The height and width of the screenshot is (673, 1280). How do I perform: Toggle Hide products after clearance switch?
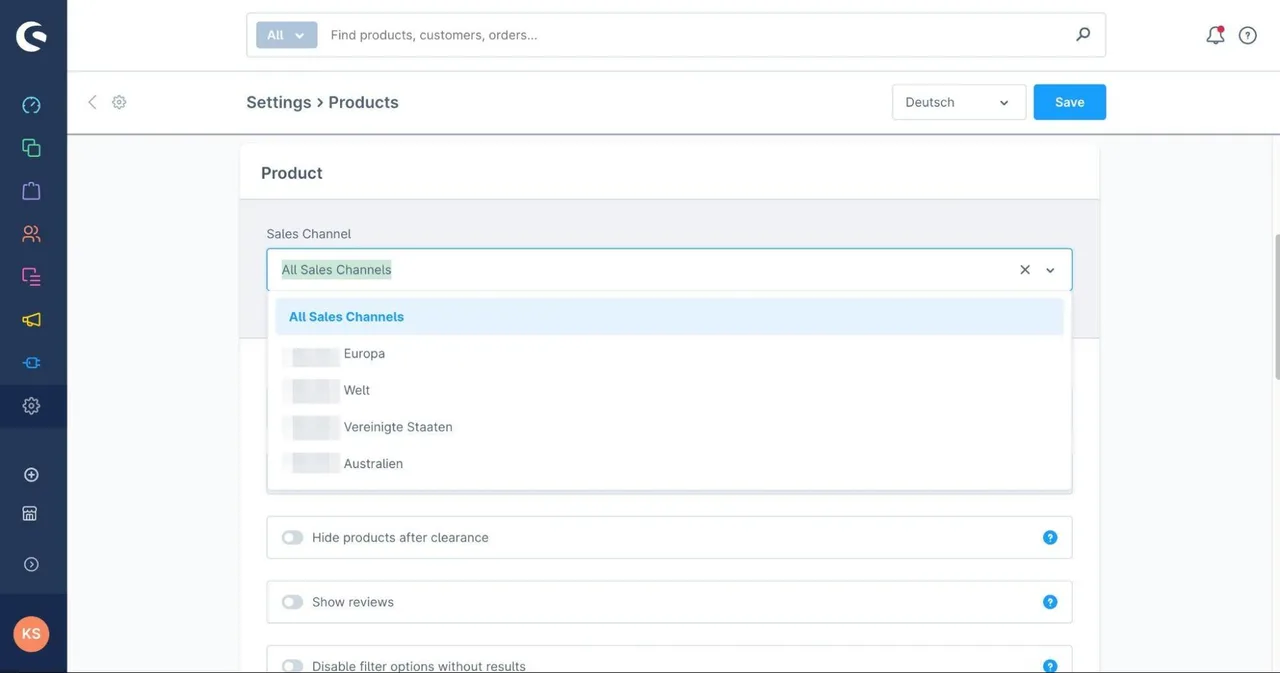(x=292, y=538)
